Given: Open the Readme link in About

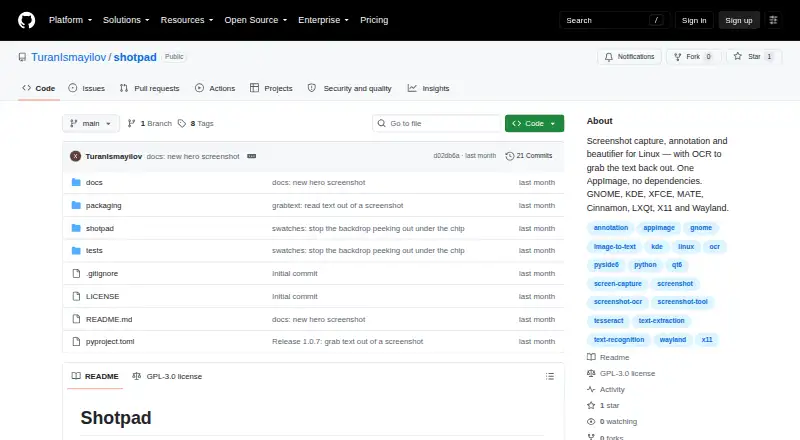Looking at the screenshot, I should (x=608, y=357).
